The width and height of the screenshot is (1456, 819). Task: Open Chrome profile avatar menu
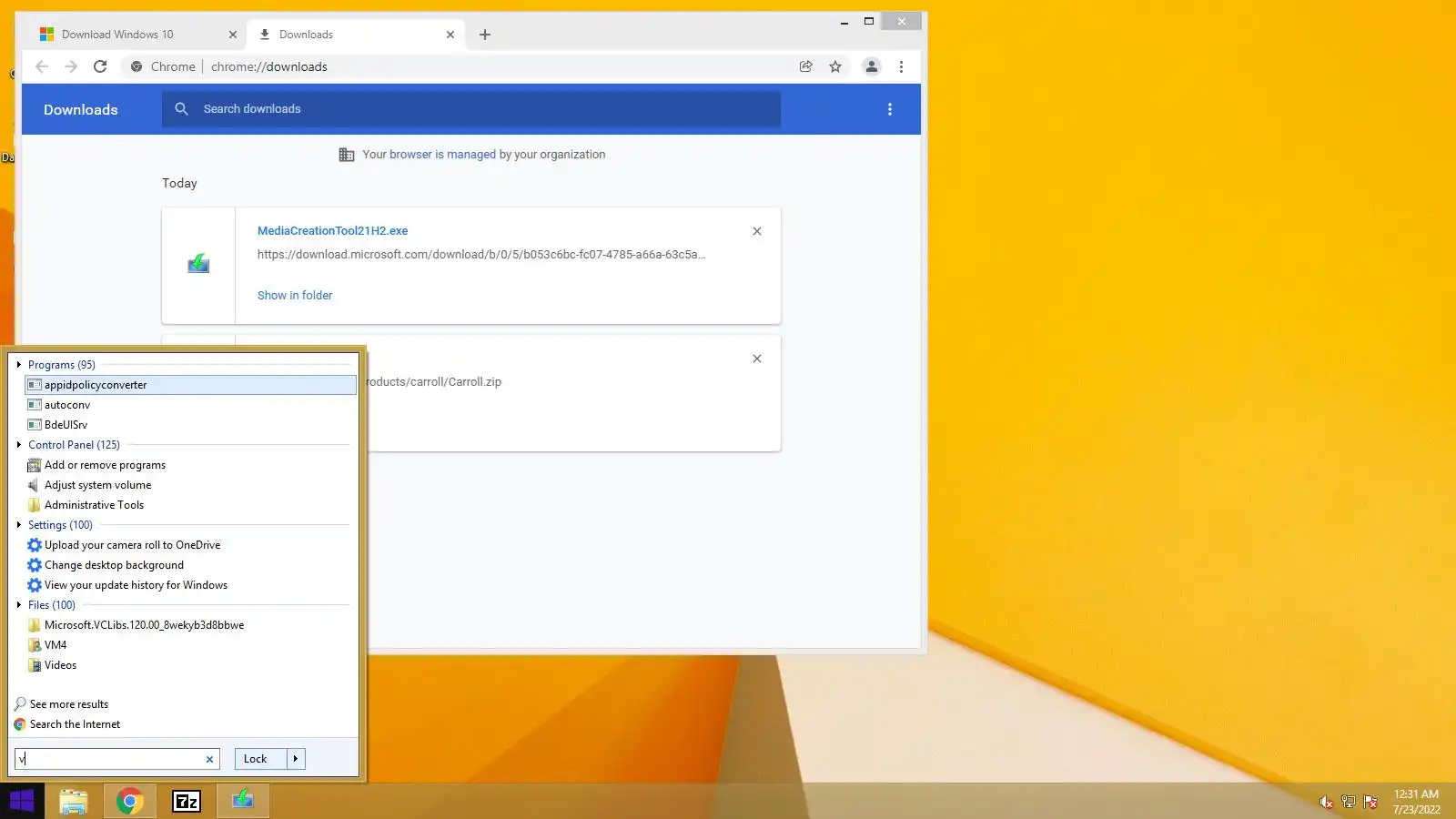point(872,66)
